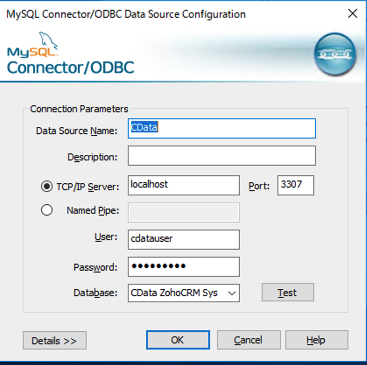Click the Port field showing 3307
The image size is (367, 365).
pos(295,185)
